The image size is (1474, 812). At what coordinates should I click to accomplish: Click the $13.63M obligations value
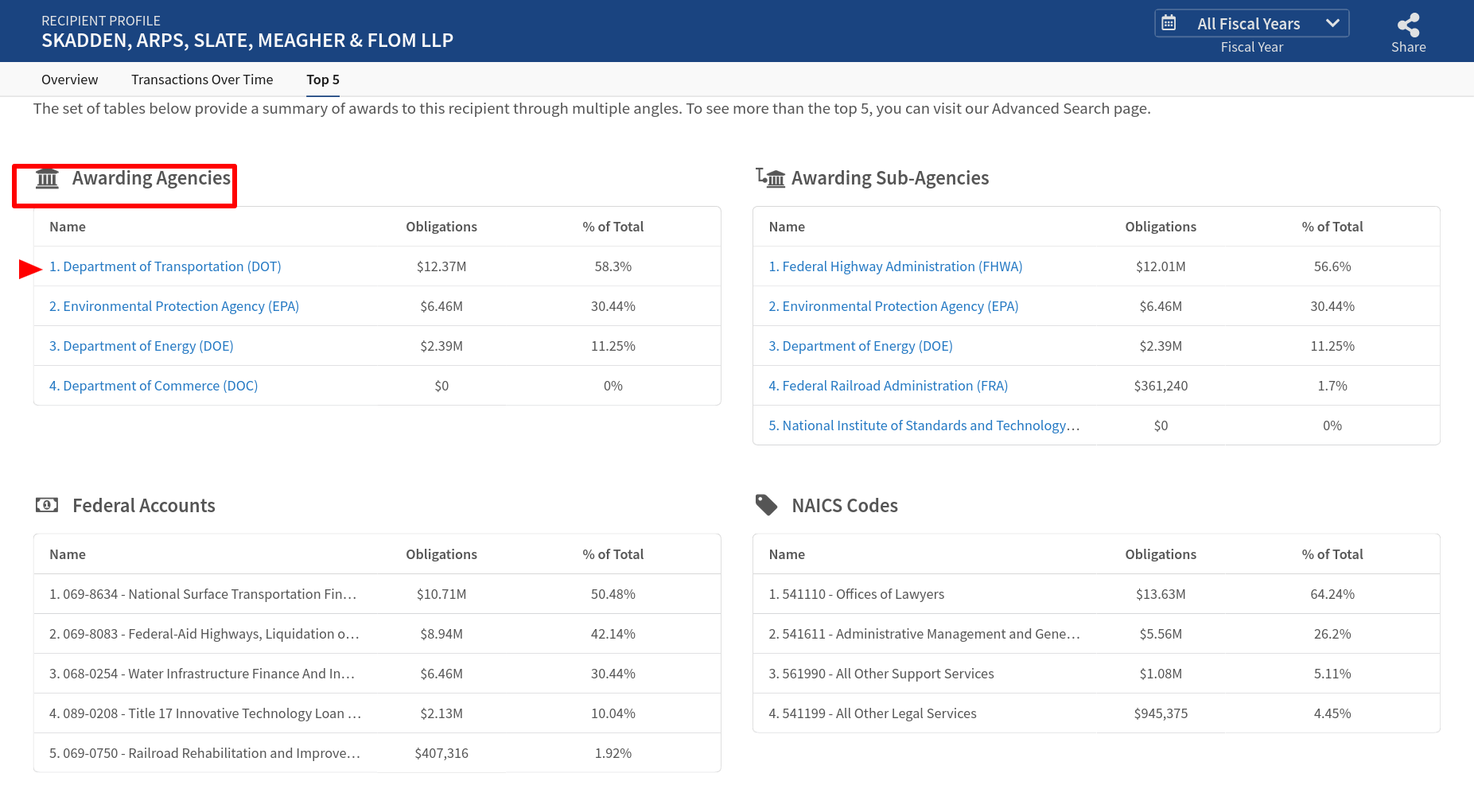(x=1161, y=594)
